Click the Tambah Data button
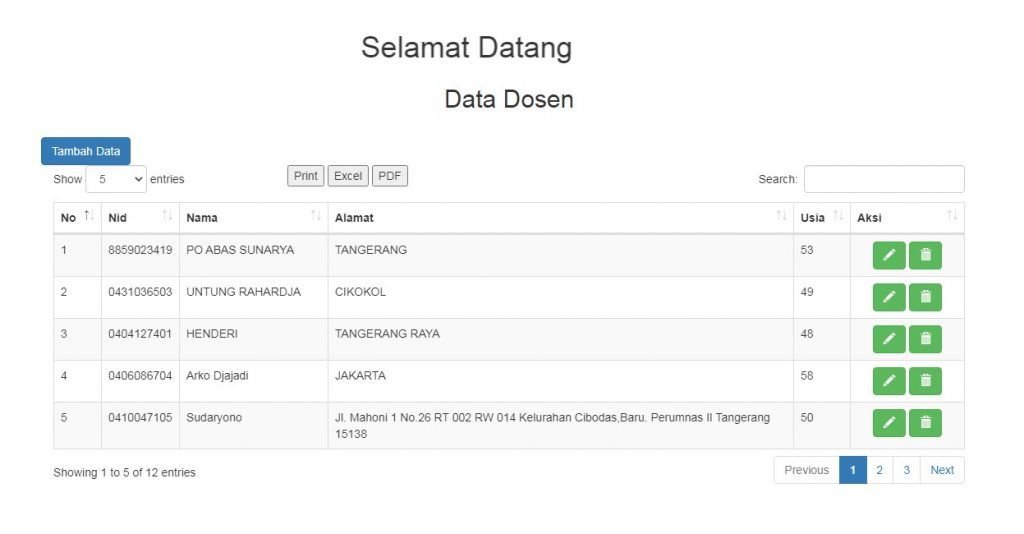Viewport: 1024px width, 534px height. coord(86,151)
